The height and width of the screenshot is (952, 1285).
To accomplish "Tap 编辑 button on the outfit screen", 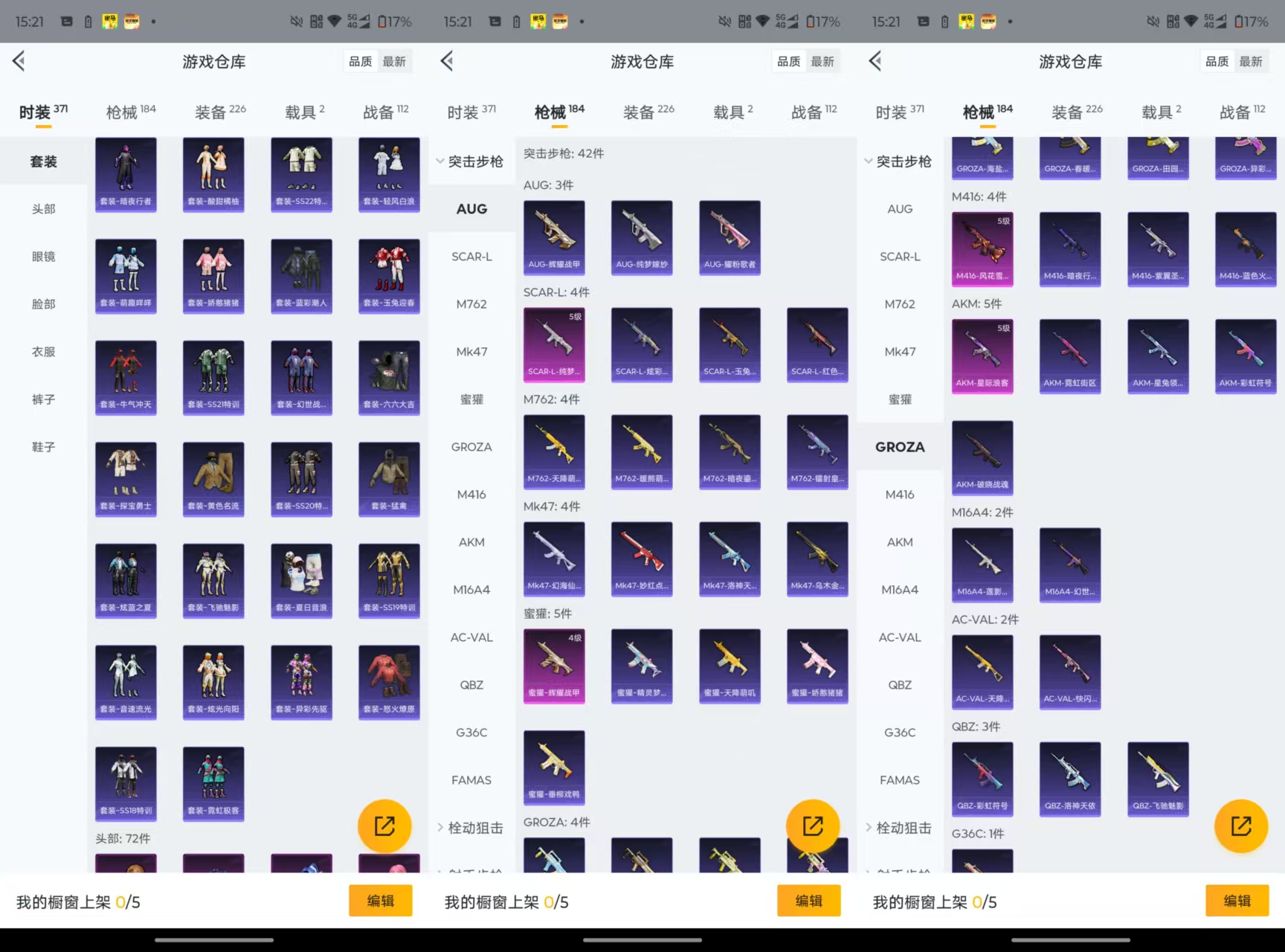I will [x=380, y=901].
